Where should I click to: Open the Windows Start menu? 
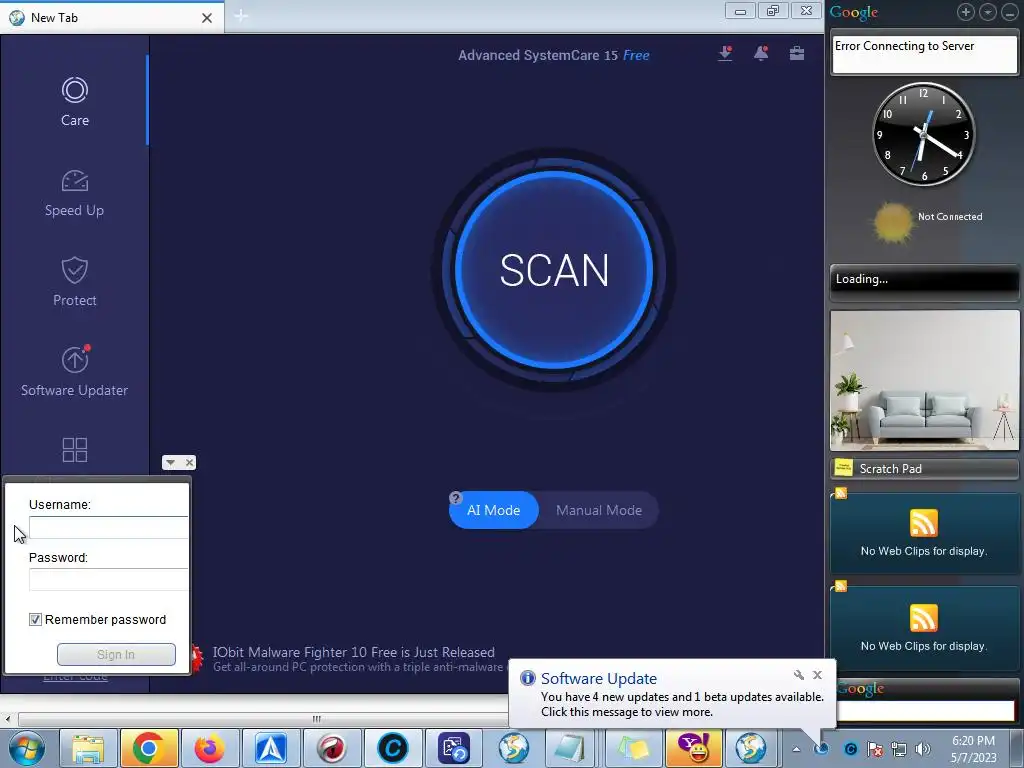26,748
